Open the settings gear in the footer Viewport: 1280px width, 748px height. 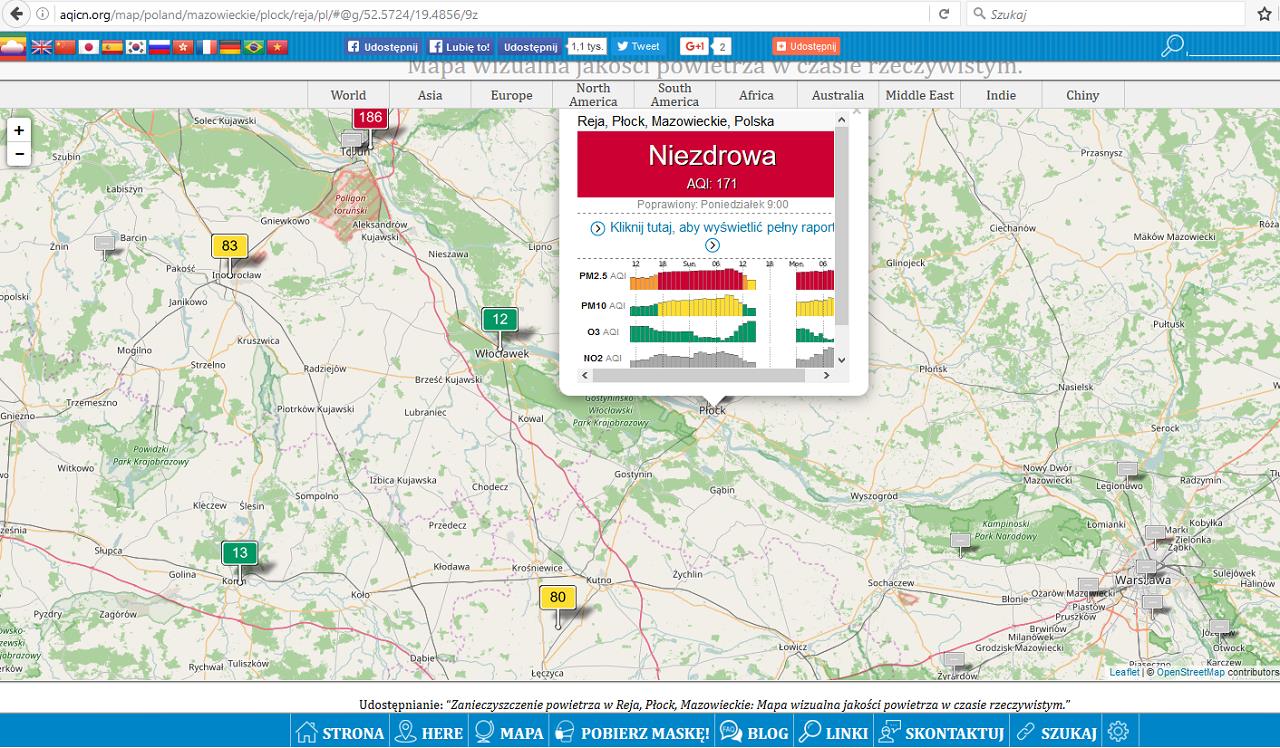tap(1119, 732)
